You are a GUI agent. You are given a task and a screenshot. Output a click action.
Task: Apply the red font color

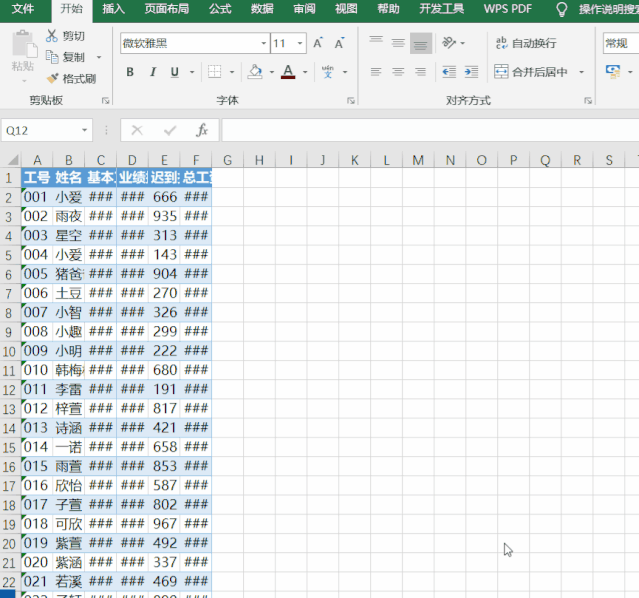click(x=288, y=72)
